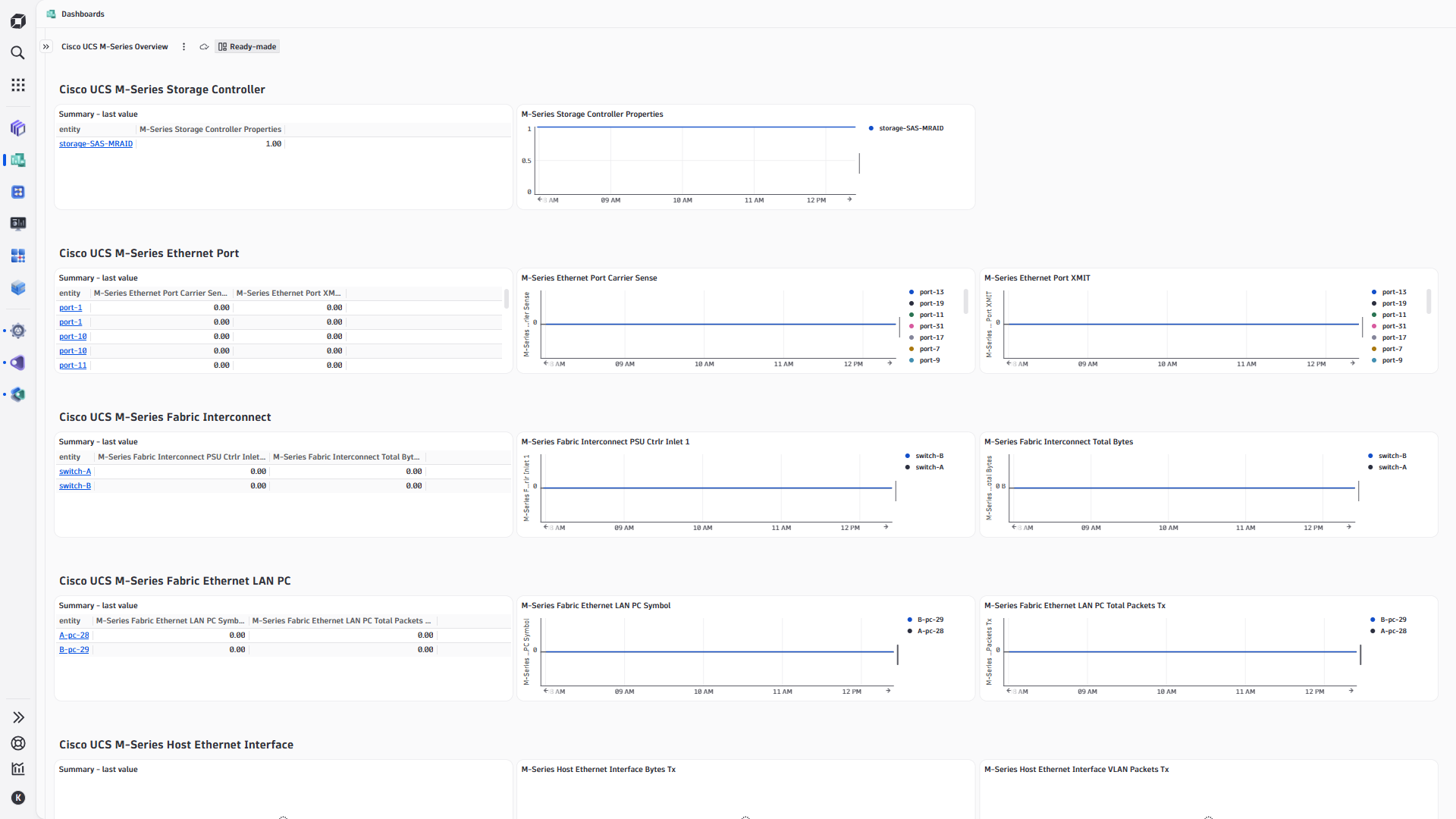Pan Ethernet Port Carrier Sense chart backward
Screen dimensions: 1456x819
(x=546, y=363)
